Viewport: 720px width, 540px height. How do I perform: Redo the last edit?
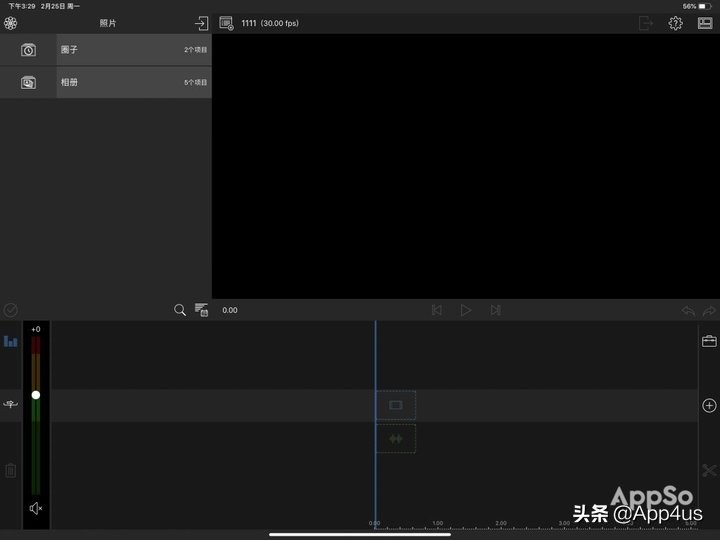[x=709, y=311]
